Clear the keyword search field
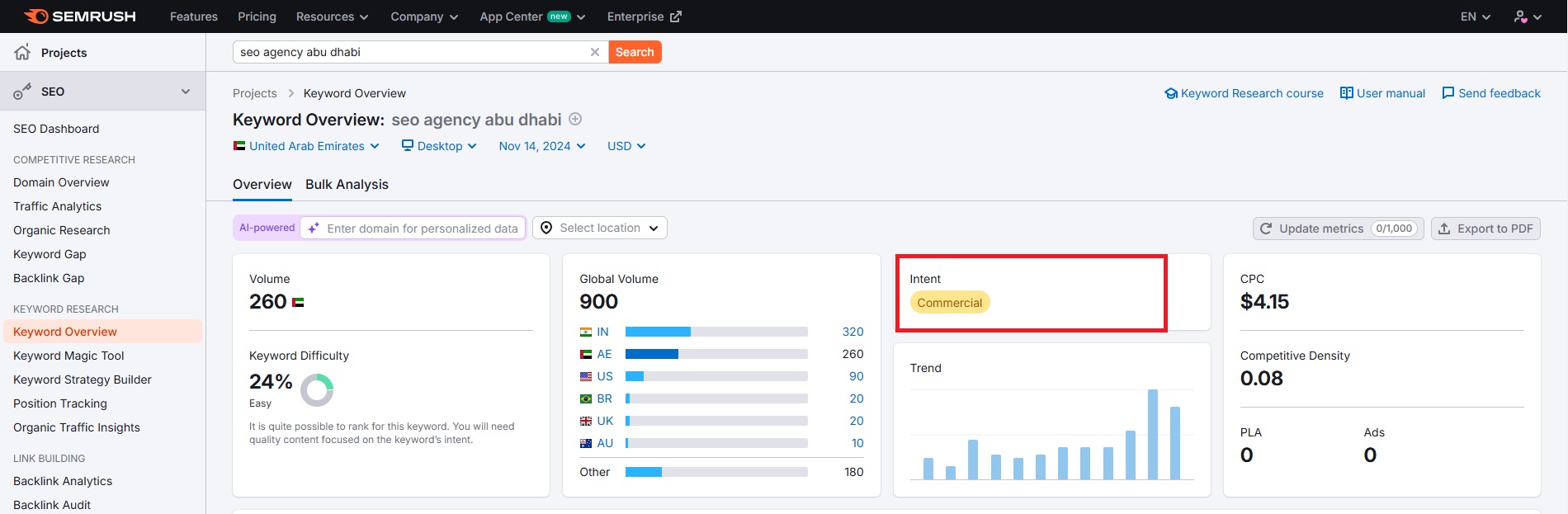This screenshot has height=514, width=1568. pos(594,52)
